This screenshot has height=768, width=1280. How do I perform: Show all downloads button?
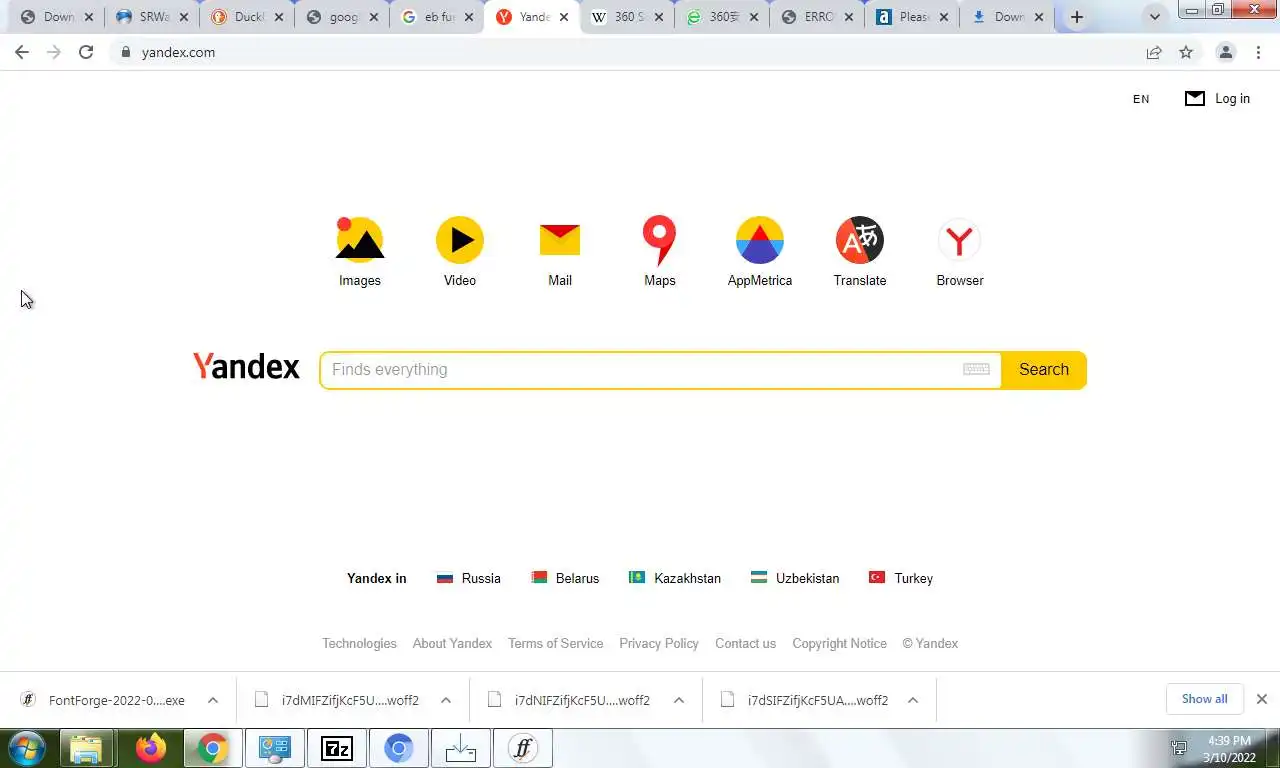(x=1204, y=699)
